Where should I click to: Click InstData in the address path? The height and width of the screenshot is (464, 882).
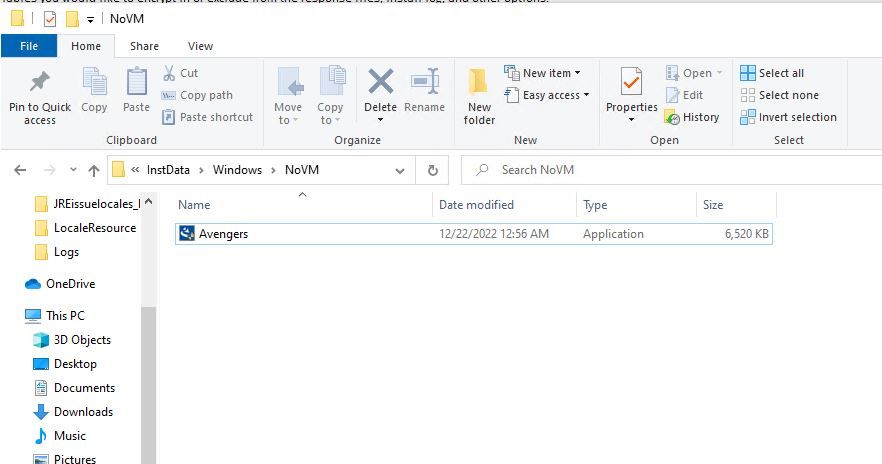[x=168, y=170]
